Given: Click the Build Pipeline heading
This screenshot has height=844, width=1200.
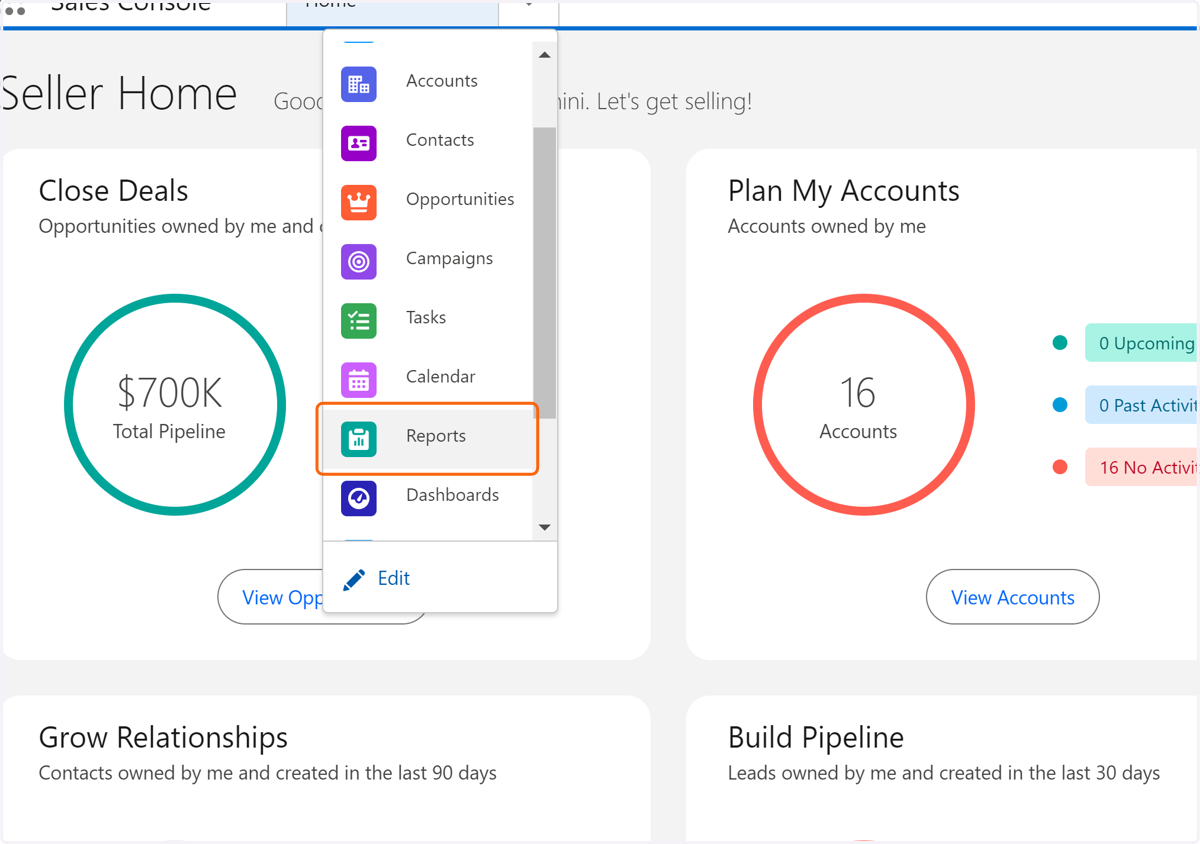Looking at the screenshot, I should 815,737.
